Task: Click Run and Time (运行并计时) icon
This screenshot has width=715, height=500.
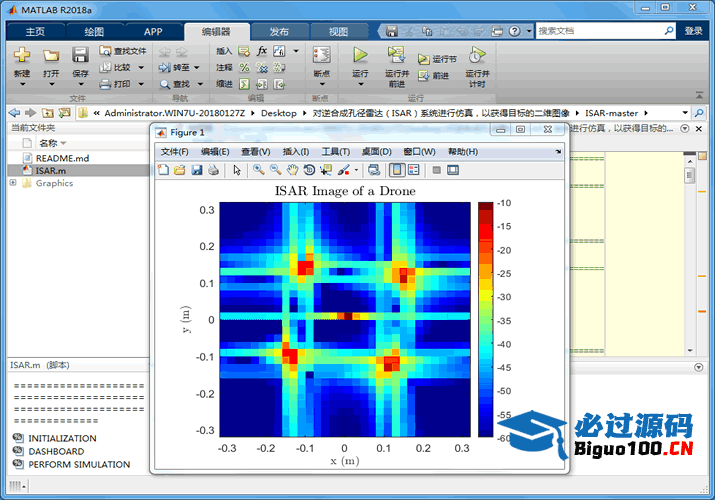Action: pyautogui.click(x=477, y=55)
